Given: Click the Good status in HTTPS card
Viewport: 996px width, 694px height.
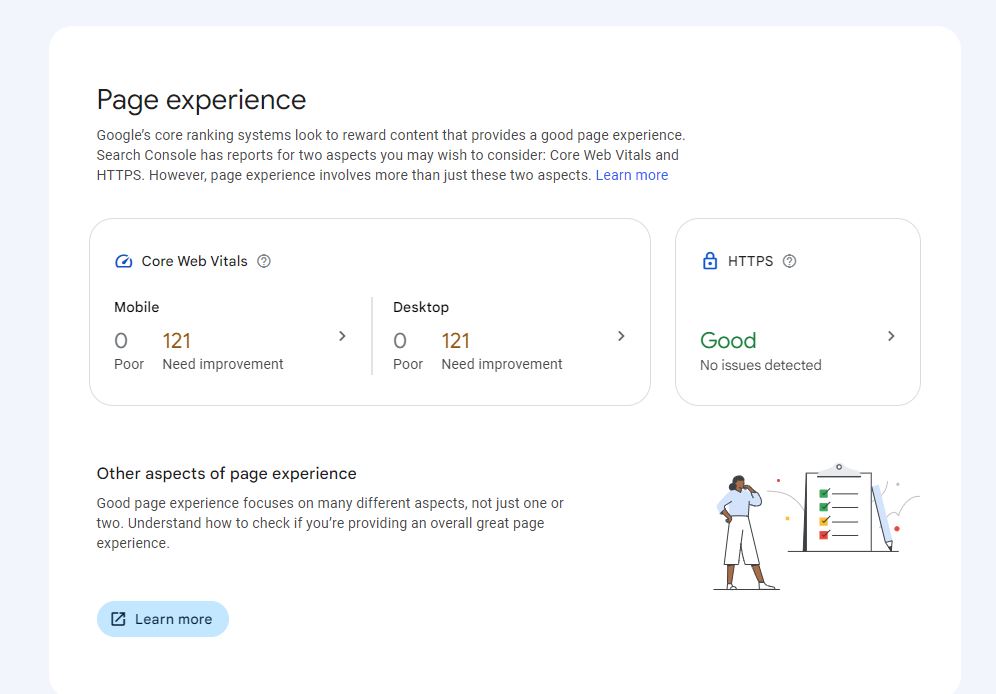Looking at the screenshot, I should tap(728, 340).
